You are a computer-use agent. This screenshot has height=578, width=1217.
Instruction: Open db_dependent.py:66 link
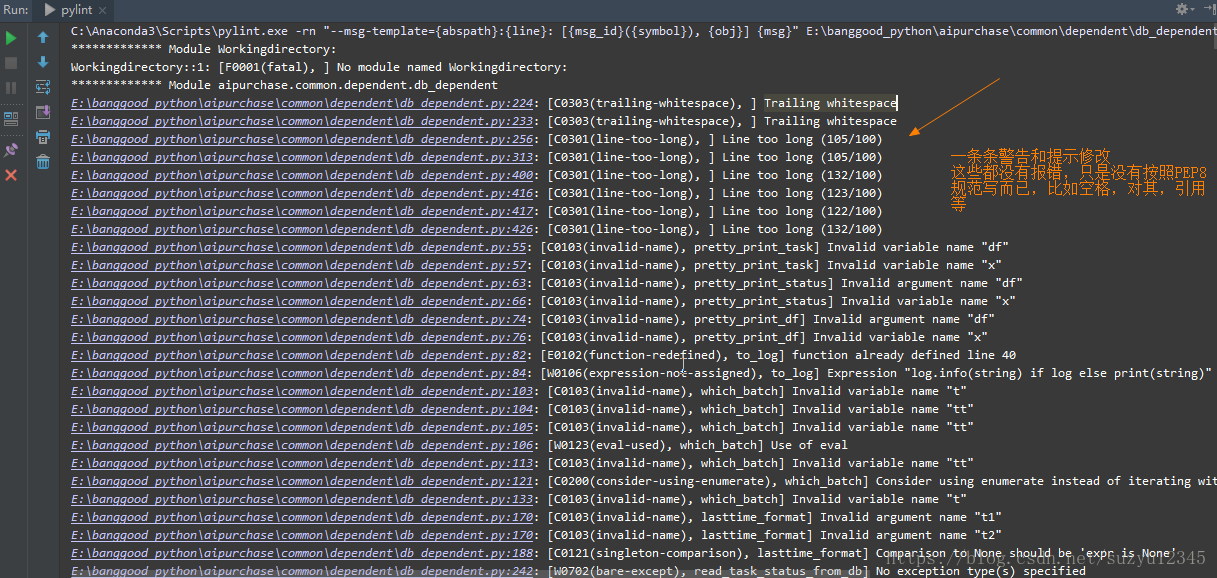click(x=298, y=301)
